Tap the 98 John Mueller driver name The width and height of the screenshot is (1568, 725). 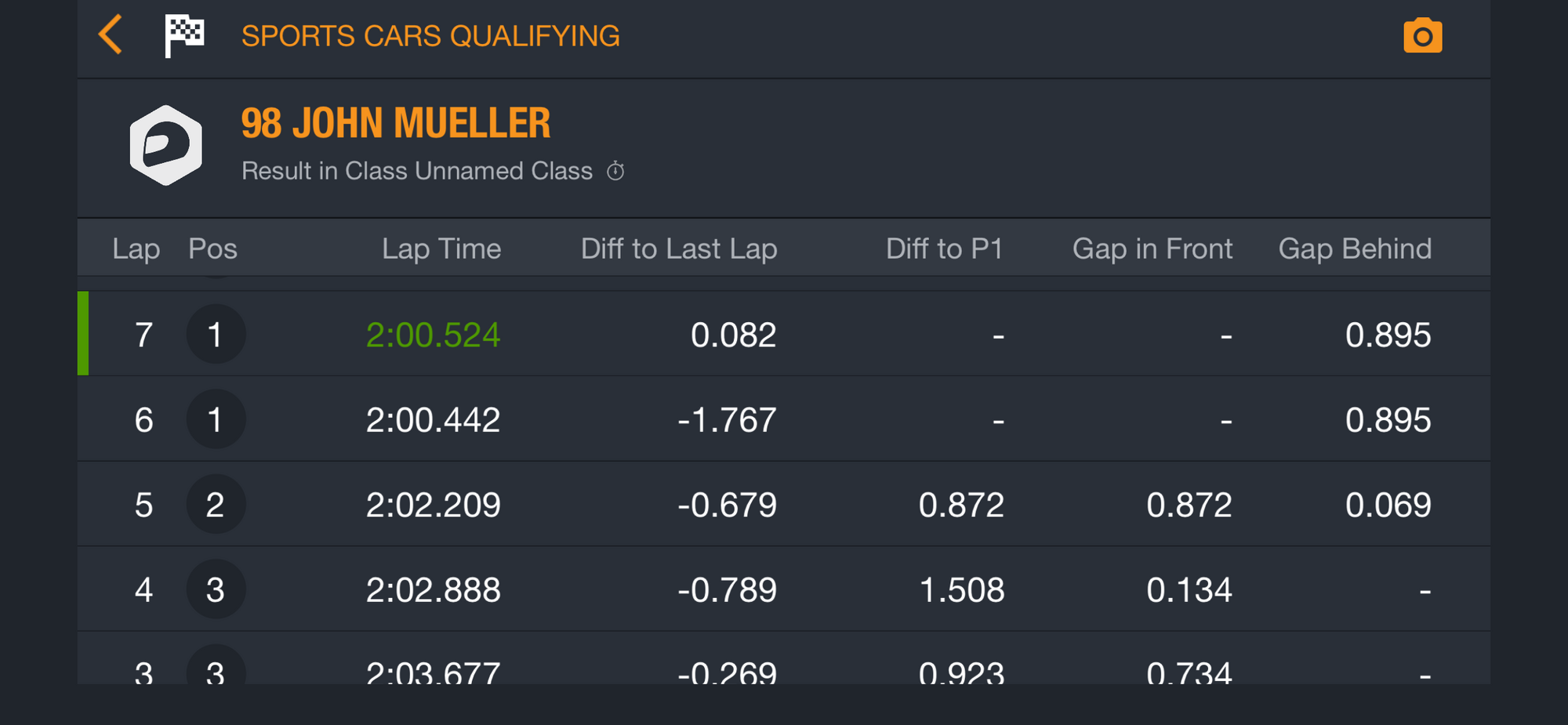coord(396,124)
